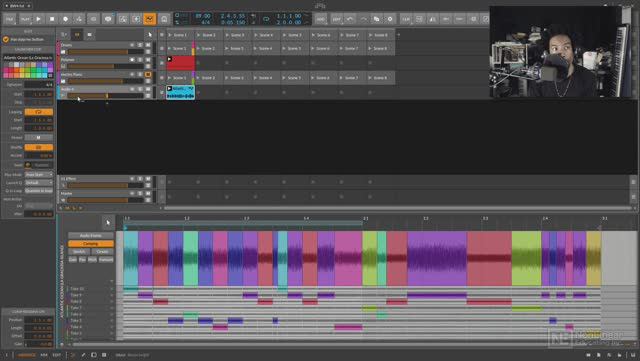Click the Master track volume slider
This screenshot has width=640, height=361.
click(105, 200)
